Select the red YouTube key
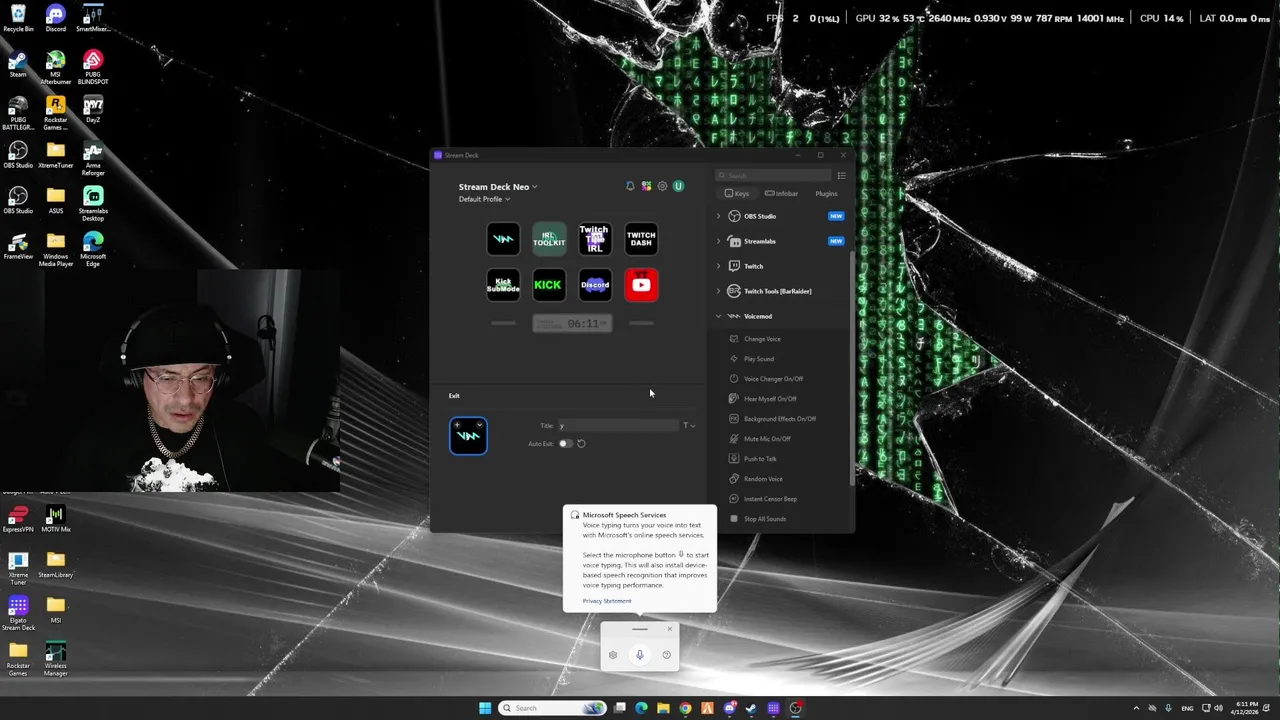 (x=641, y=285)
